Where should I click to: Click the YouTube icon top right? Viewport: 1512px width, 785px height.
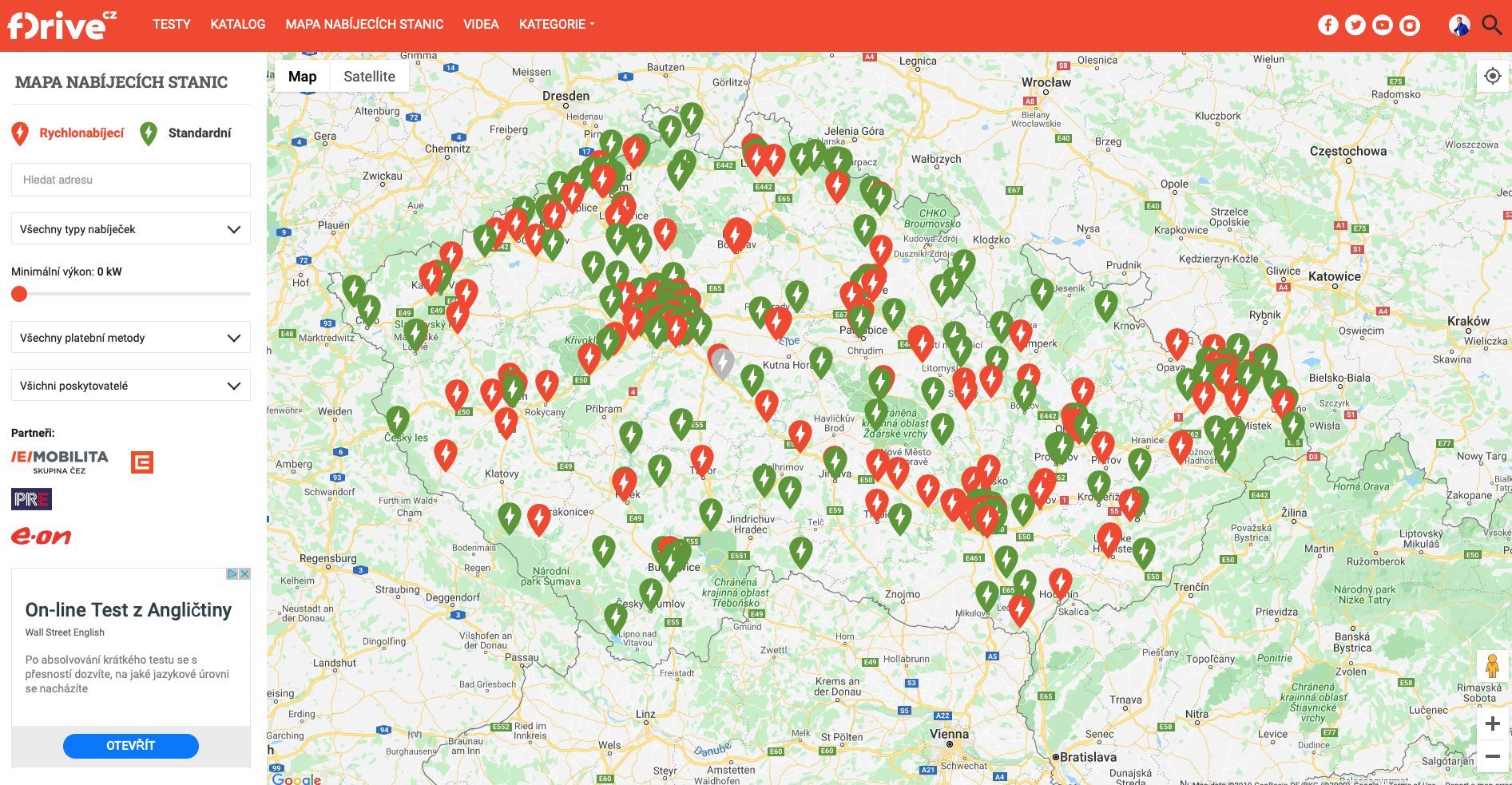(x=1381, y=25)
